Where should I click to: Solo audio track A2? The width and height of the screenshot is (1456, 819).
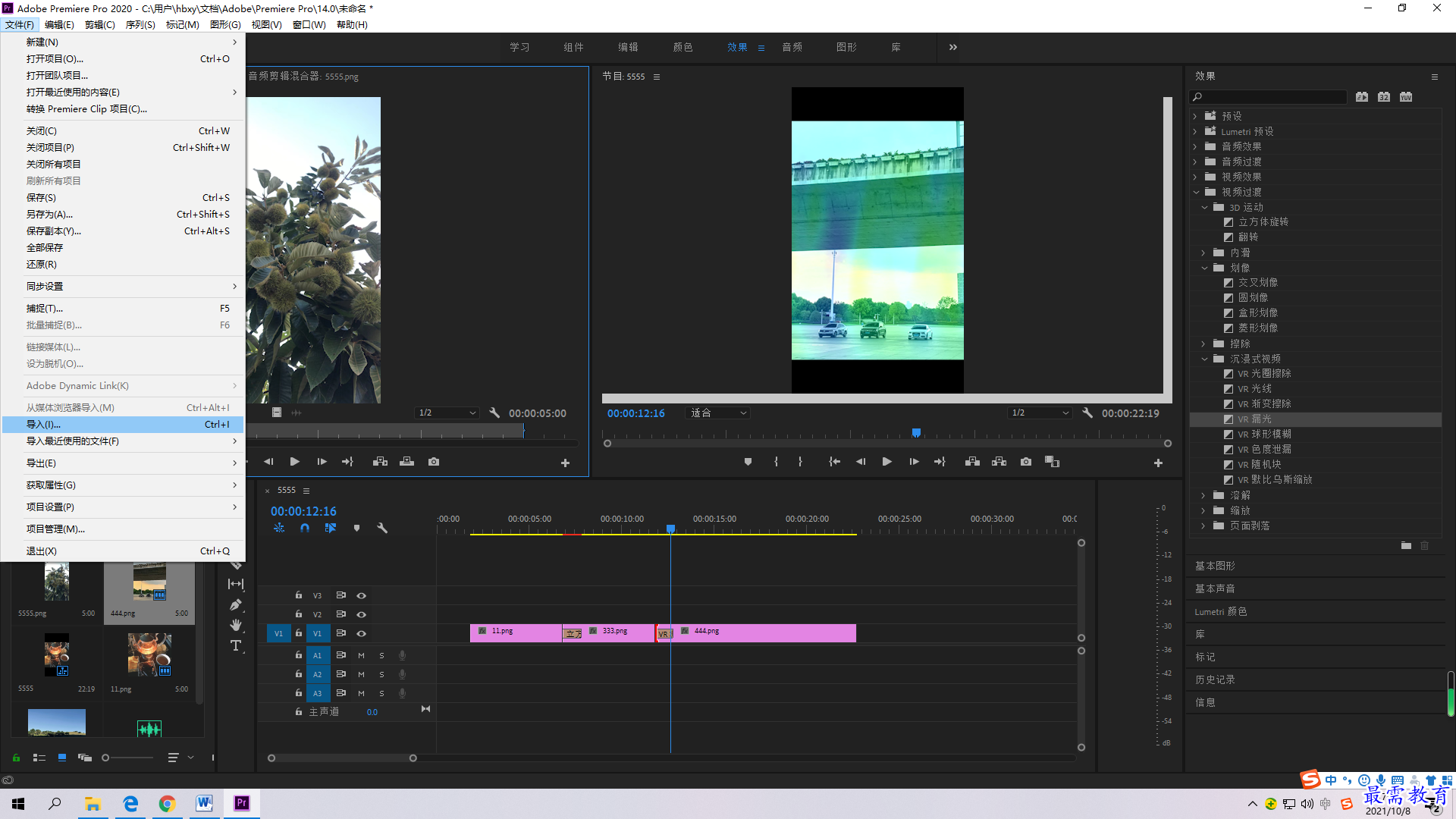coord(381,674)
